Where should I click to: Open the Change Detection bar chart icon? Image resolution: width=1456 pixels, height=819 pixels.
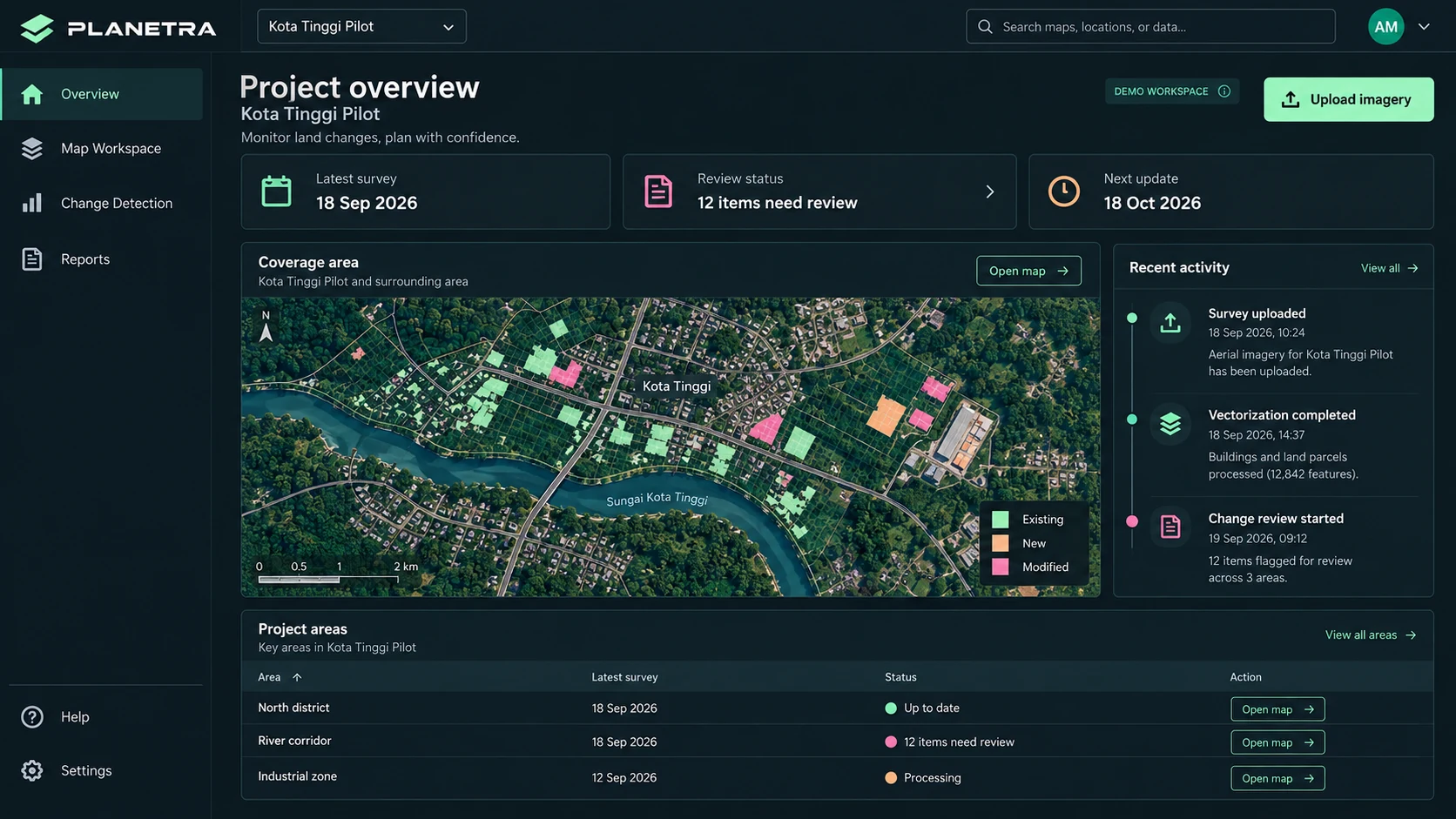[x=32, y=204]
